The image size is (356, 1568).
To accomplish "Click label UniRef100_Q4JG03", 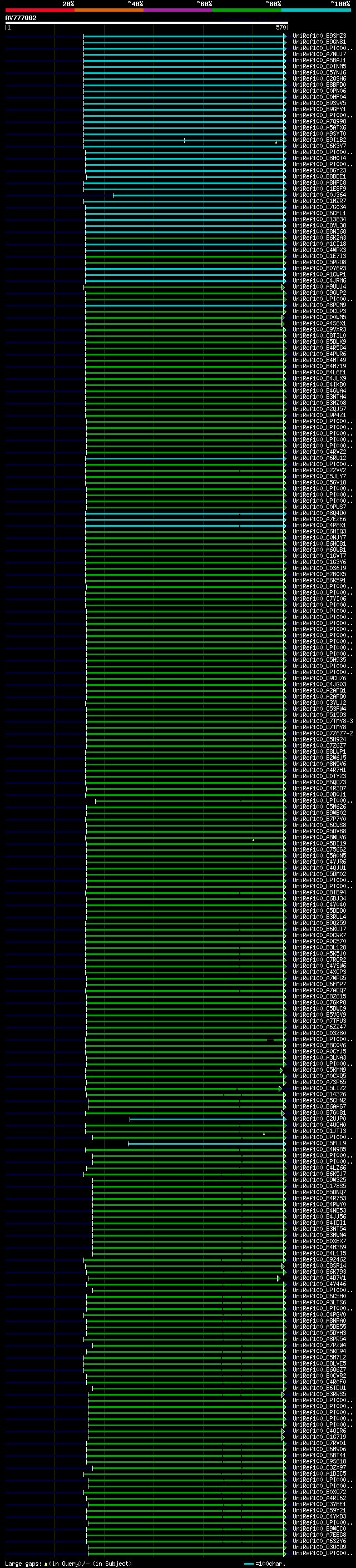I will (x=319, y=684).
